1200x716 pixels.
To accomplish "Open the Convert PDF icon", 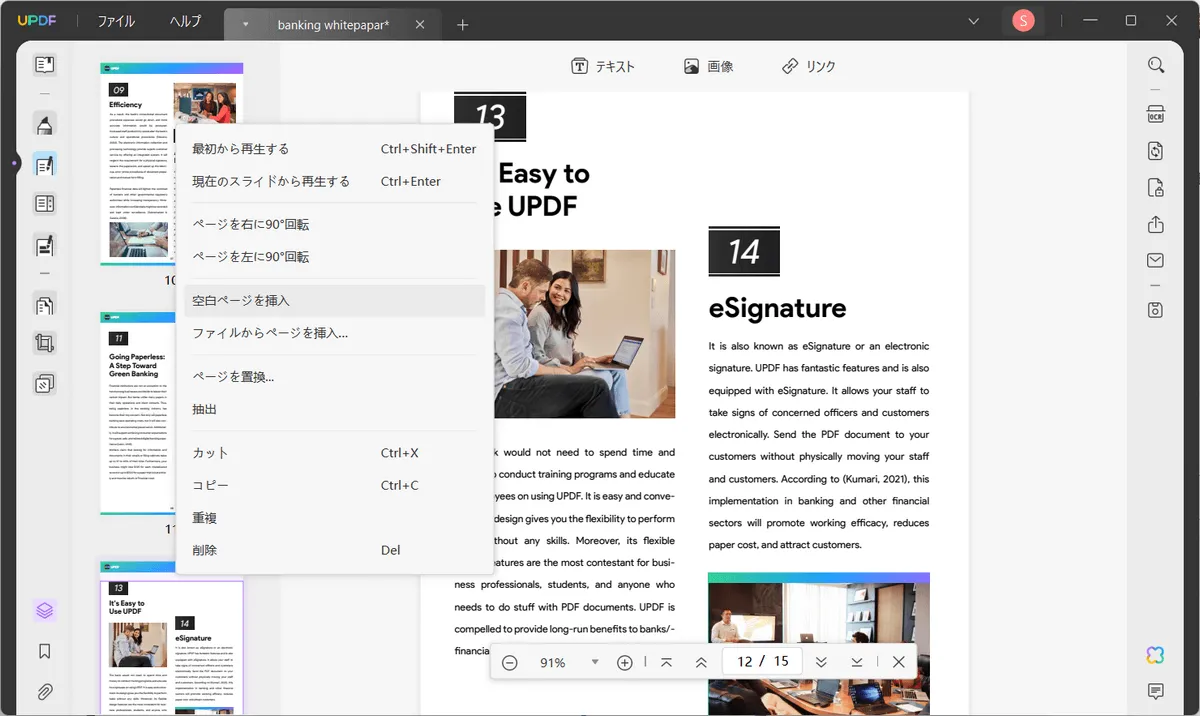I will point(1156,150).
